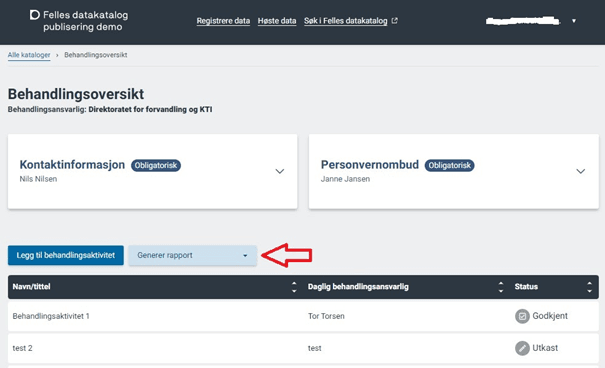Viewport: 605px width, 368px height.
Task: Click the Felles datakatalog publisering demo title
Action: [85, 21]
